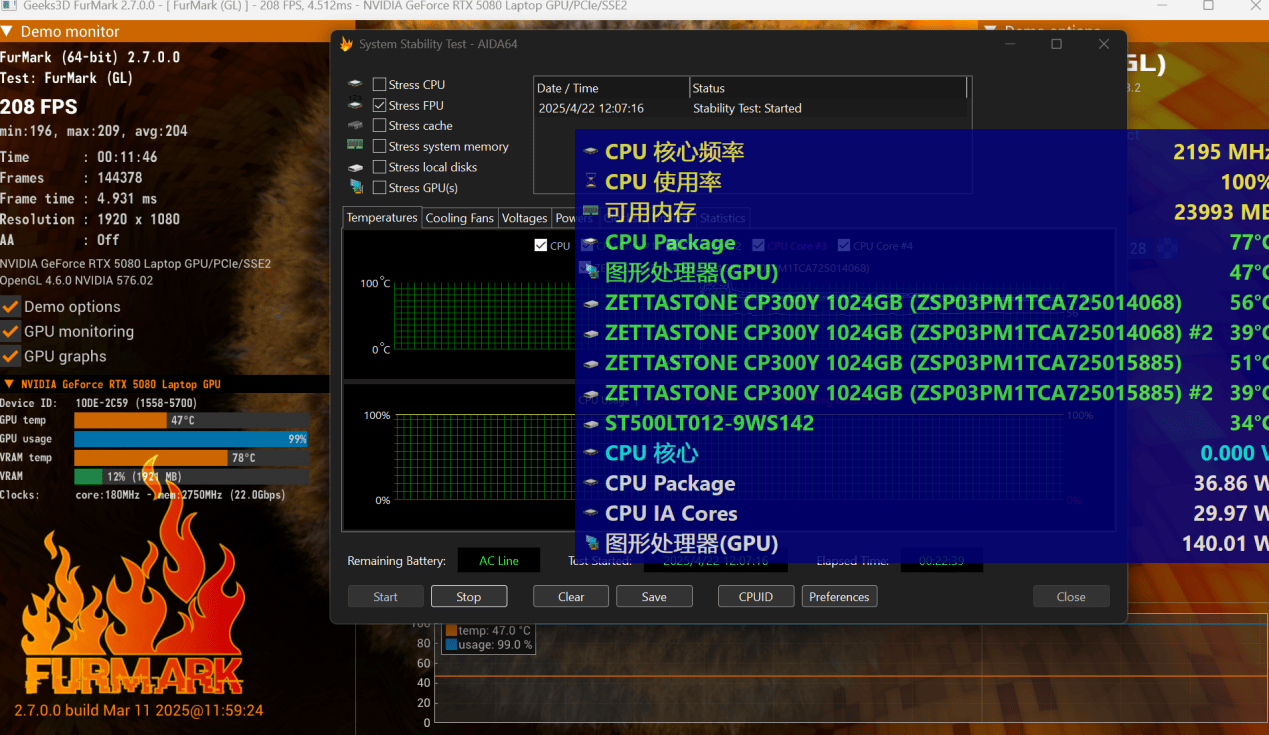
Task: Click the chip icon beside Stress CPU
Action: pos(355,84)
